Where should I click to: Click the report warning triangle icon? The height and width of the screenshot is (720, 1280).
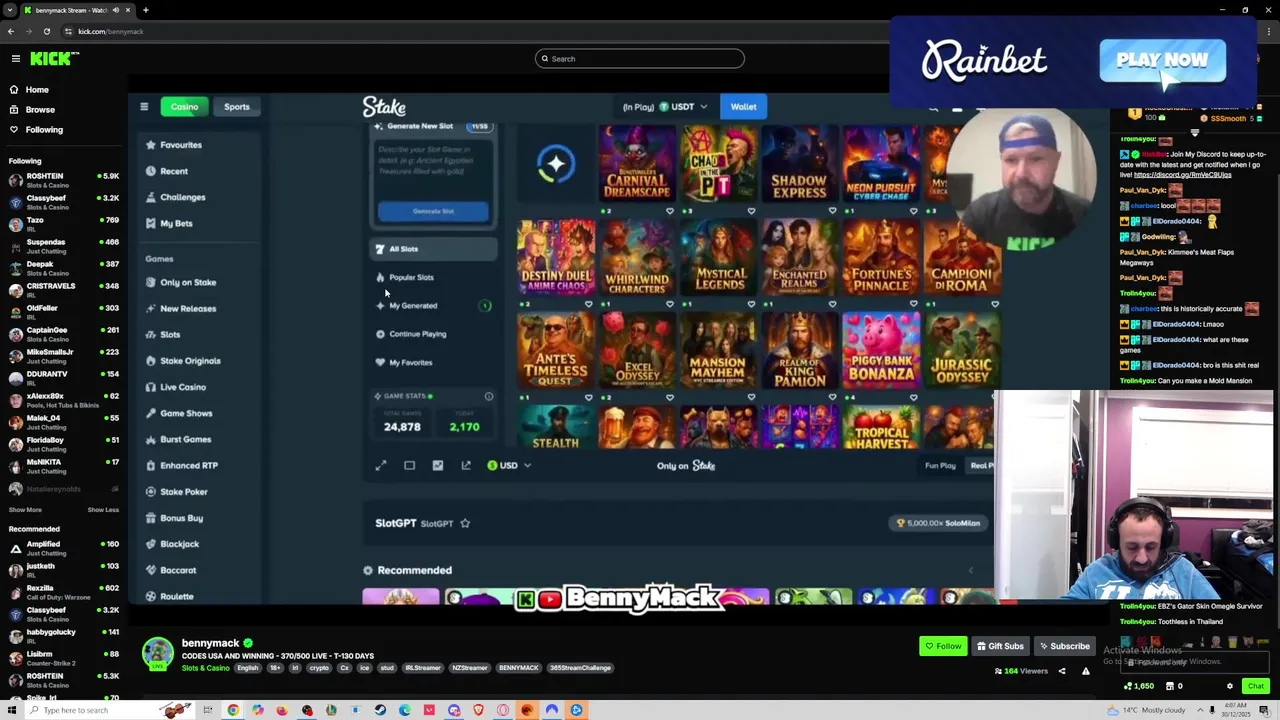pos(1086,672)
